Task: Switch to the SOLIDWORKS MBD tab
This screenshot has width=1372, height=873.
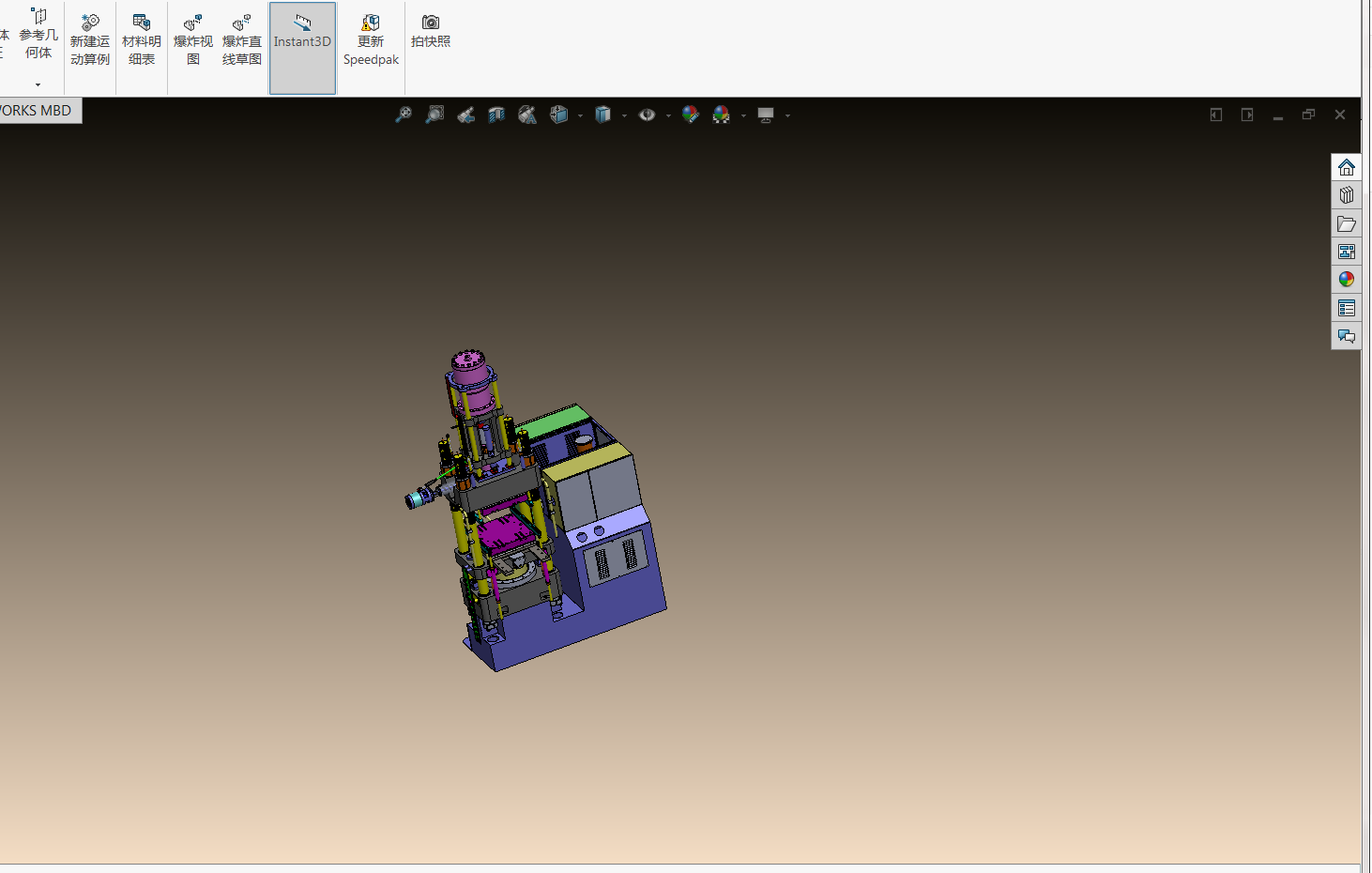Action: (x=38, y=111)
